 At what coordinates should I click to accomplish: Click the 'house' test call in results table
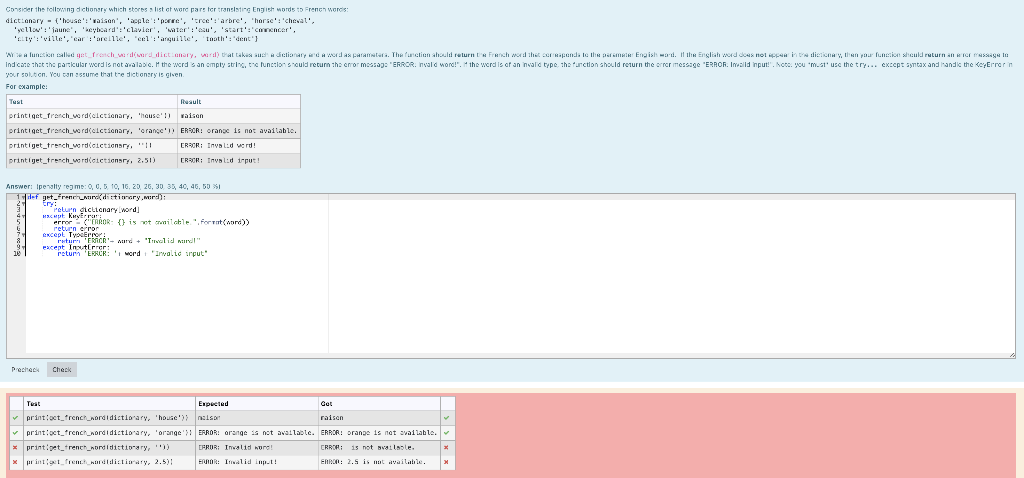tap(107, 417)
